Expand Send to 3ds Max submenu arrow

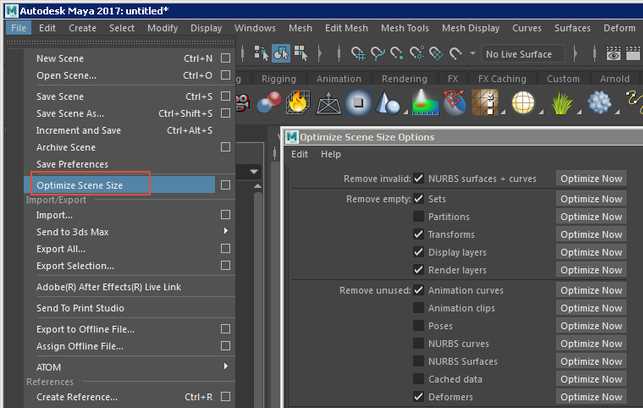226,231
